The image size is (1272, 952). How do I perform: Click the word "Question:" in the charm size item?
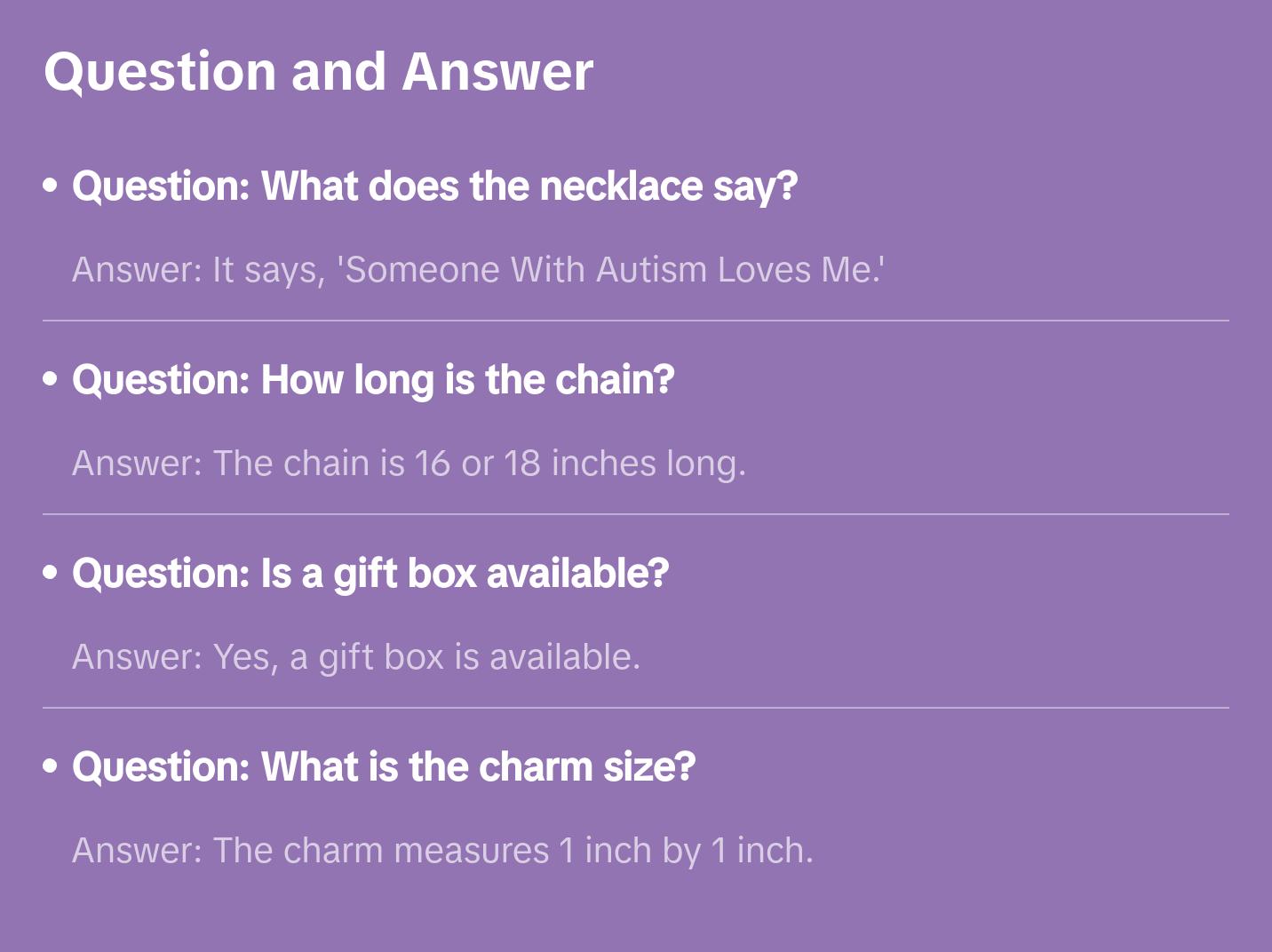pos(161,767)
